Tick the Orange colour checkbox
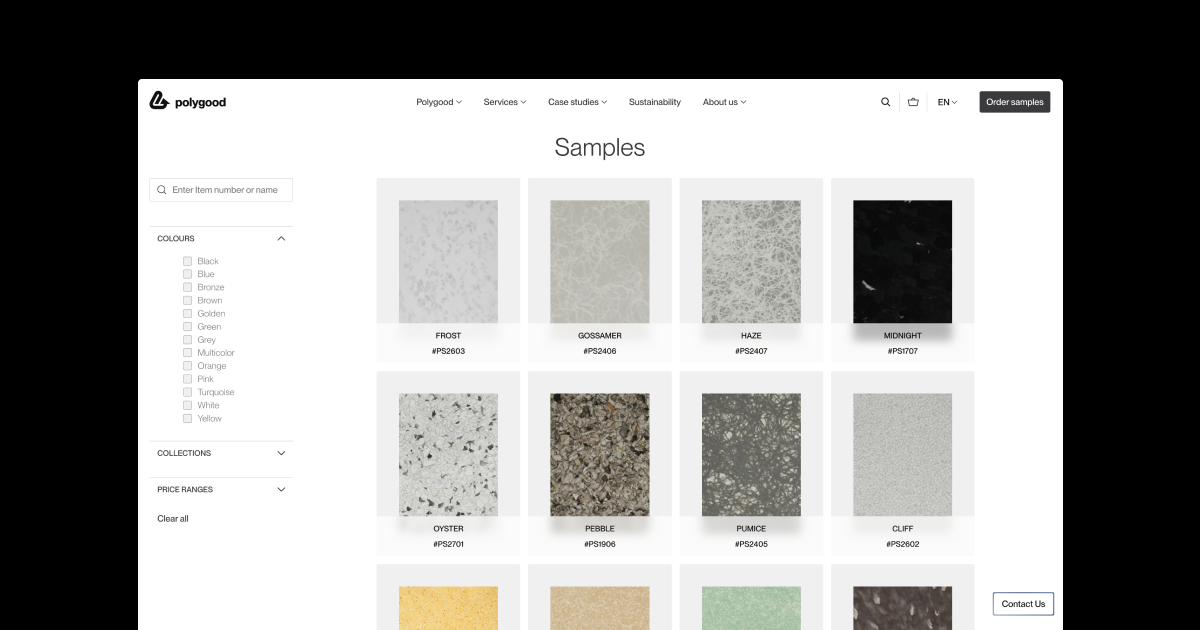1200x630 pixels. (x=187, y=366)
